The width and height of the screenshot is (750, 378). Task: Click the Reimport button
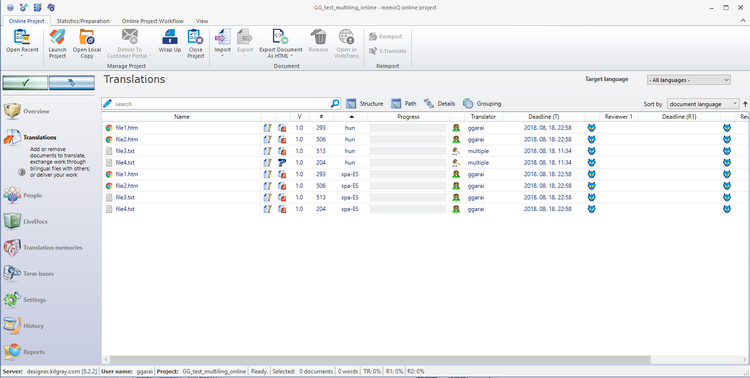click(x=386, y=36)
